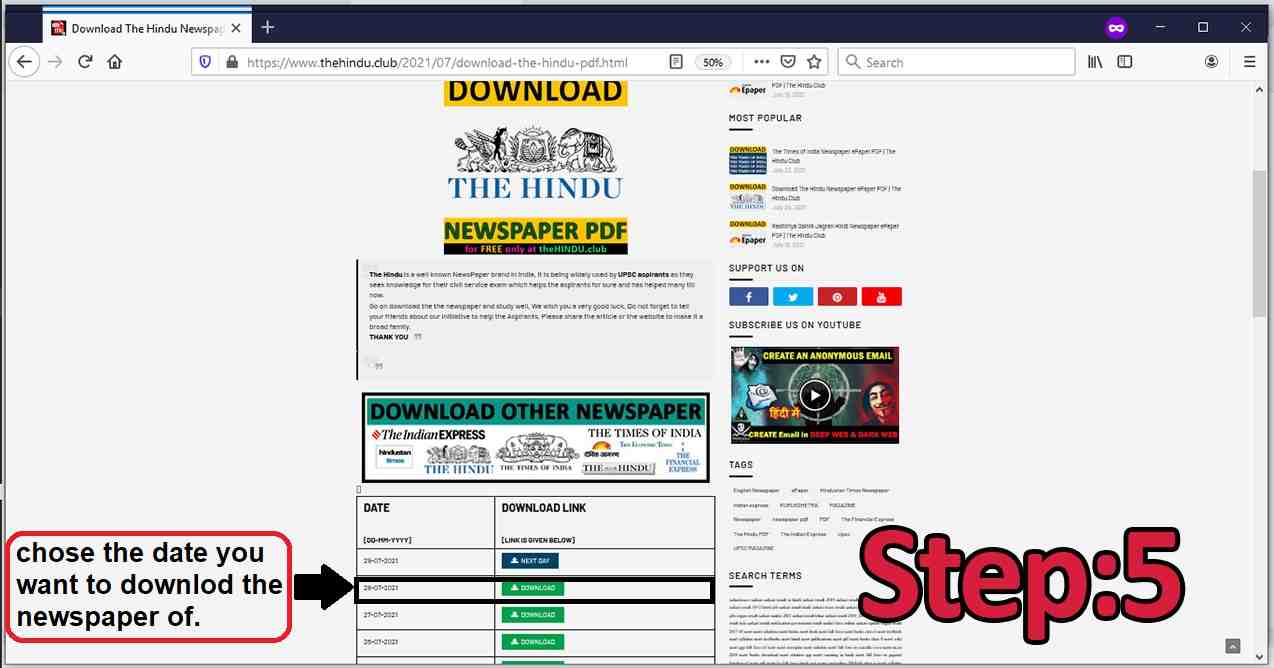Viewport: 1274px width, 668px height.
Task: Open the Firefox Library toolbar icon
Action: (1095, 61)
